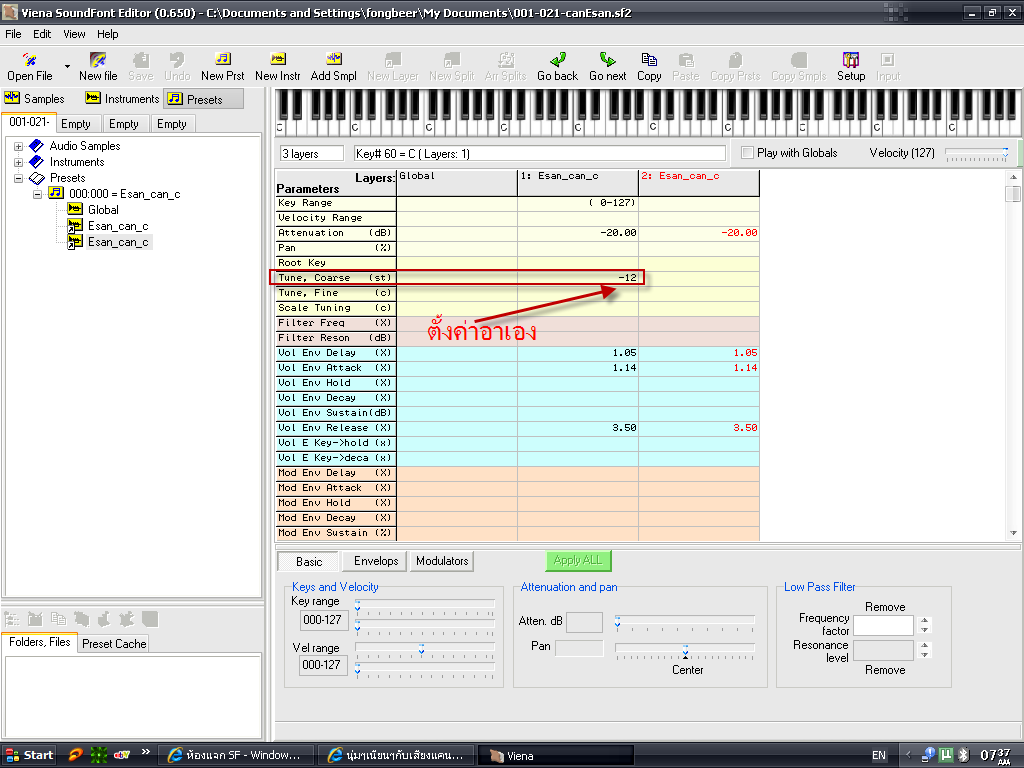Click the Copy toolbar icon
Viewport: 1024px width, 768px height.
click(649, 67)
